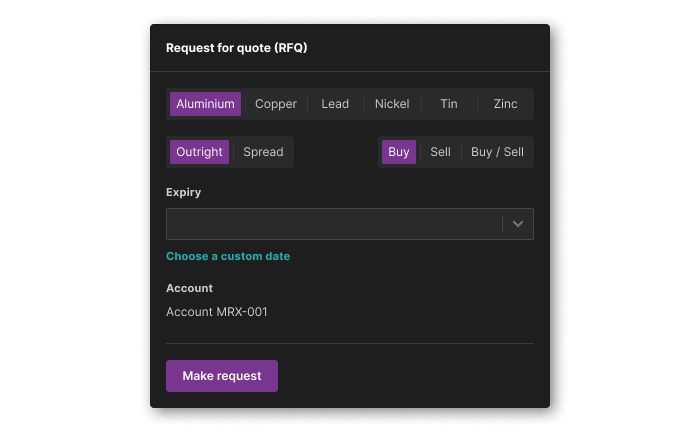
Task: Switch metal selection to Zinc
Action: pos(506,104)
